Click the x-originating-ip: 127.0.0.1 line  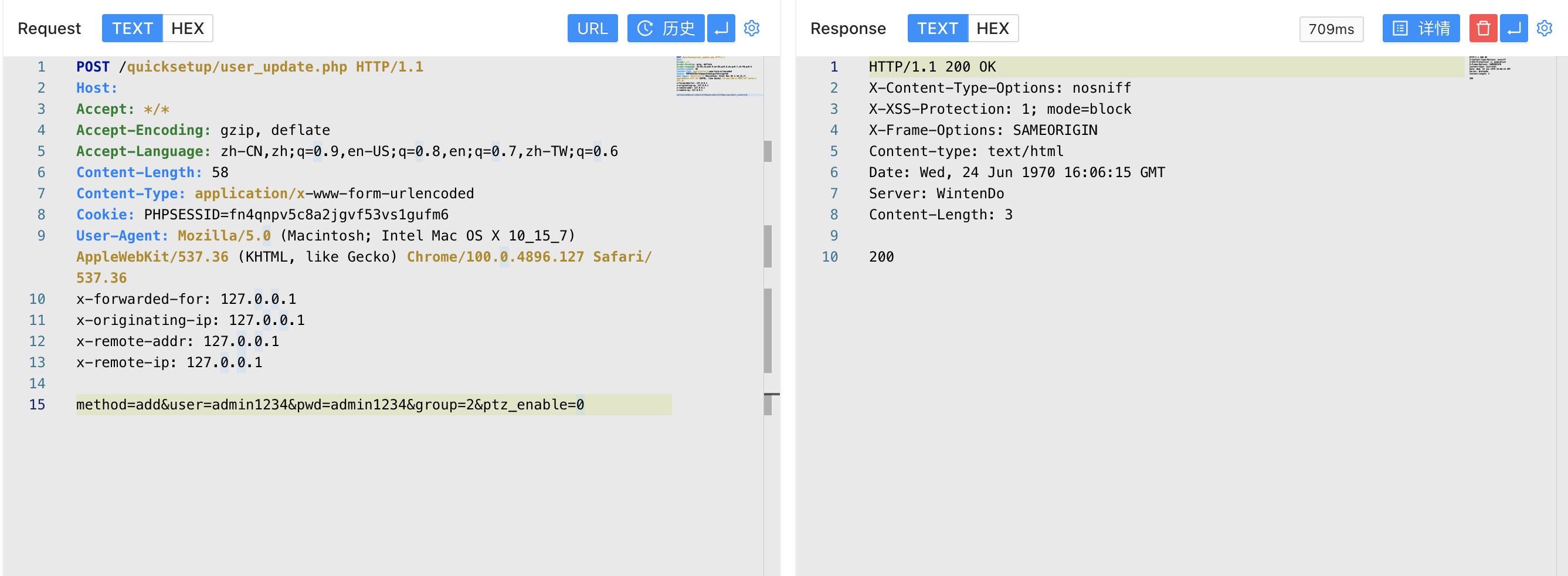pos(191,320)
